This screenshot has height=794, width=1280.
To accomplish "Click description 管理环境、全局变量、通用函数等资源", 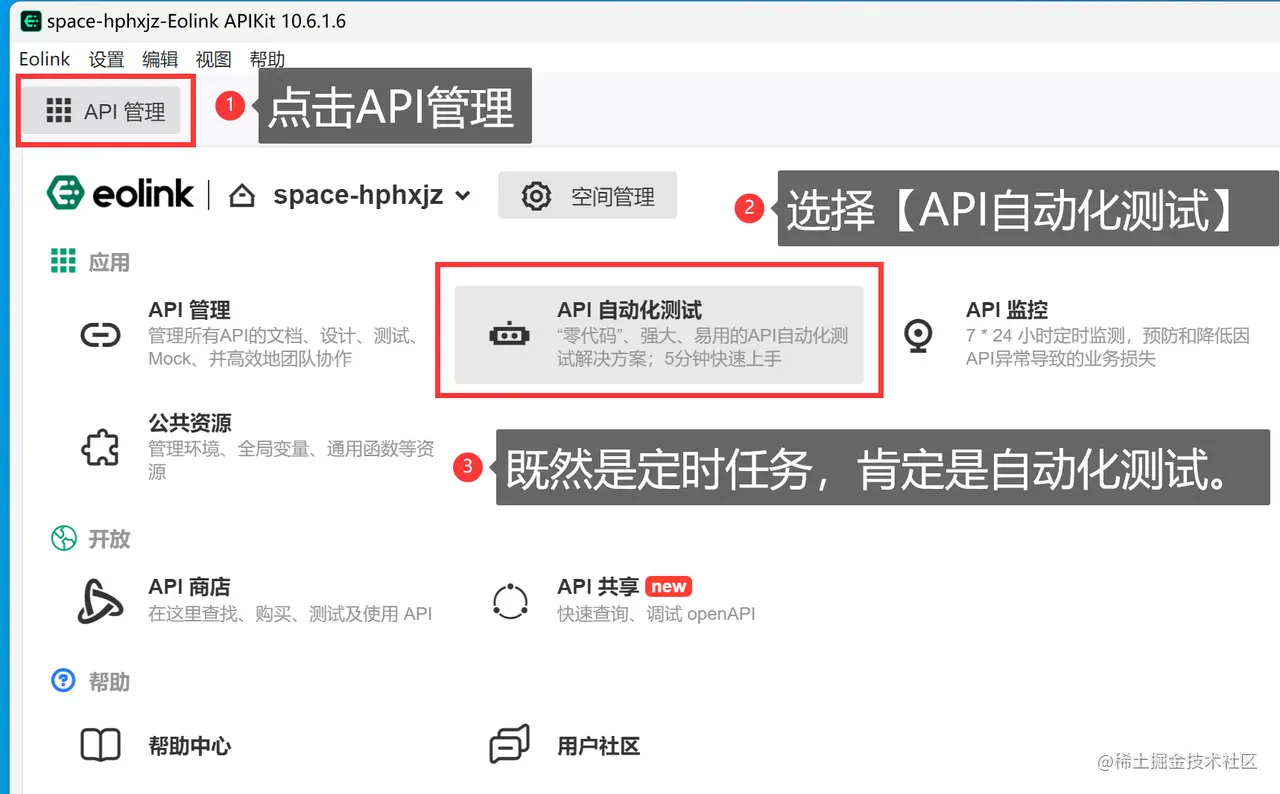I will [x=292, y=460].
